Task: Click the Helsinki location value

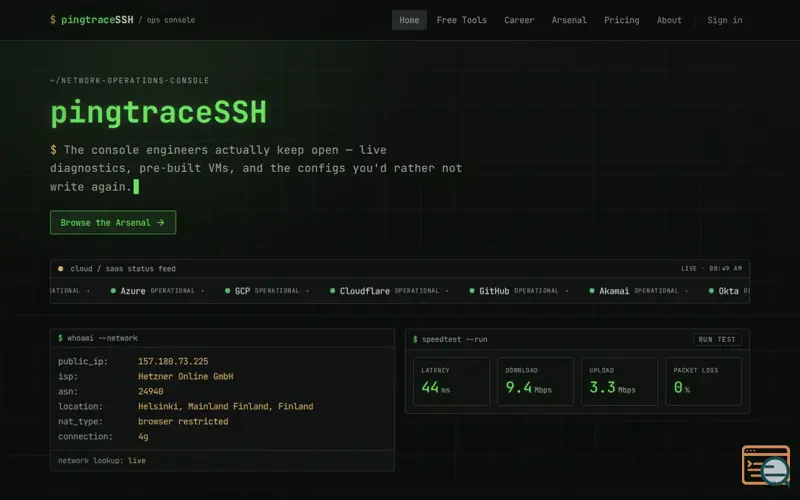Action: (x=226, y=407)
